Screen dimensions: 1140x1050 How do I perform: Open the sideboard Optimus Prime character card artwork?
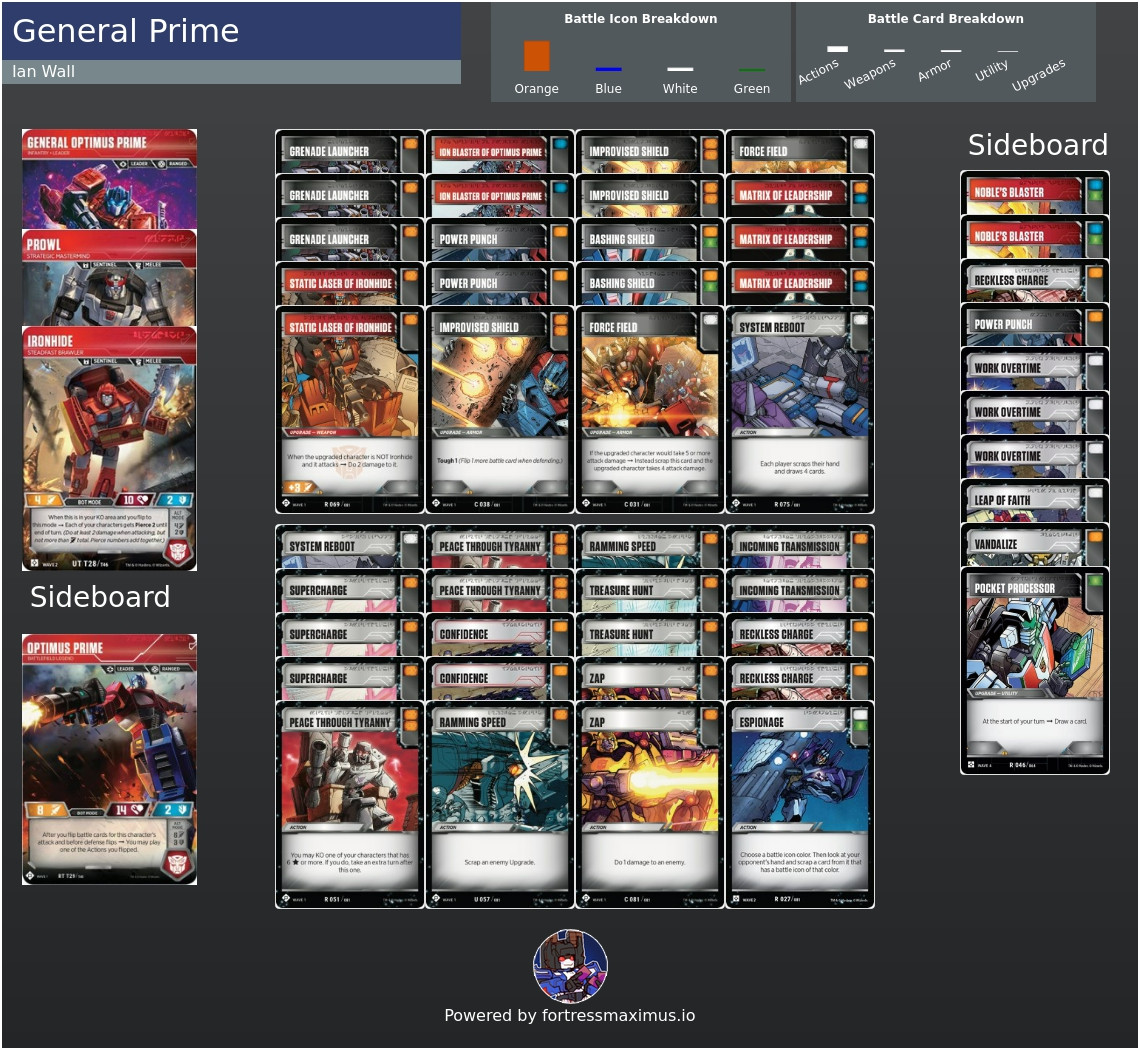[109, 759]
